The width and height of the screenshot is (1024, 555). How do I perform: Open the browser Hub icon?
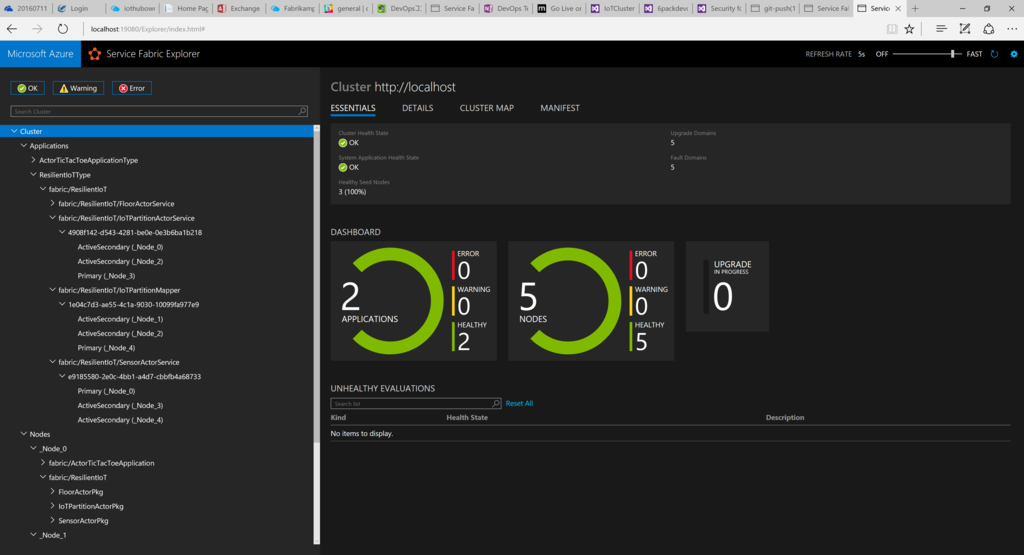pyautogui.click(x=941, y=29)
